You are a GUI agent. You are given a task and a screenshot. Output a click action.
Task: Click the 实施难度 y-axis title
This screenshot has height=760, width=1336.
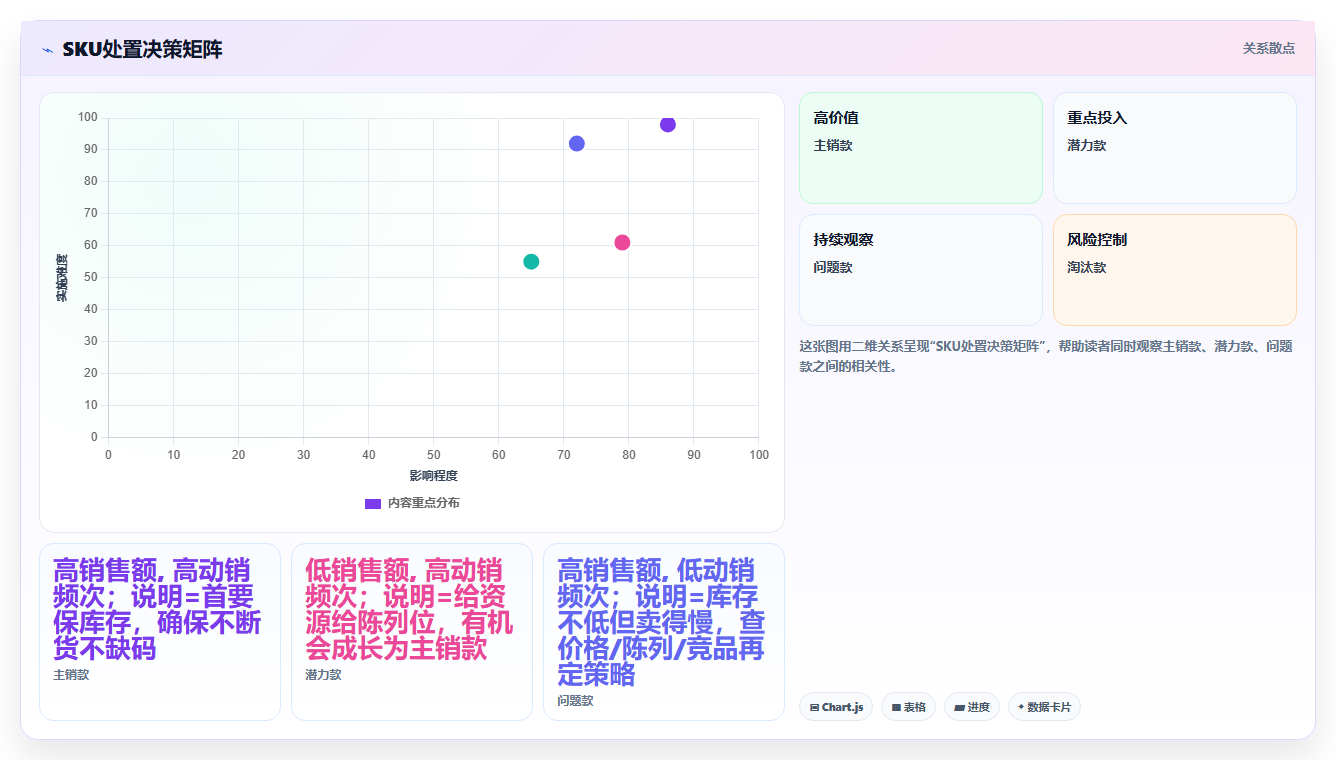62,278
